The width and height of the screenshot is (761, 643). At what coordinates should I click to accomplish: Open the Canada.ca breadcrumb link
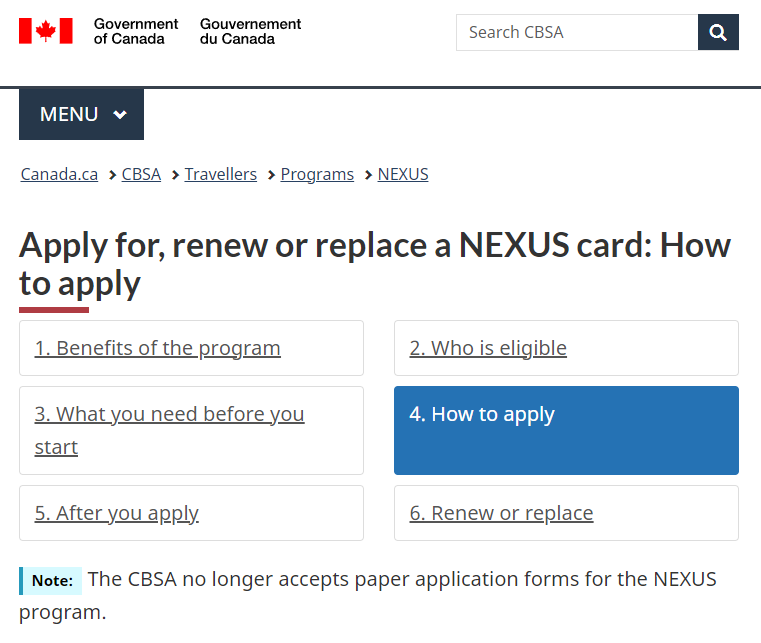(59, 174)
